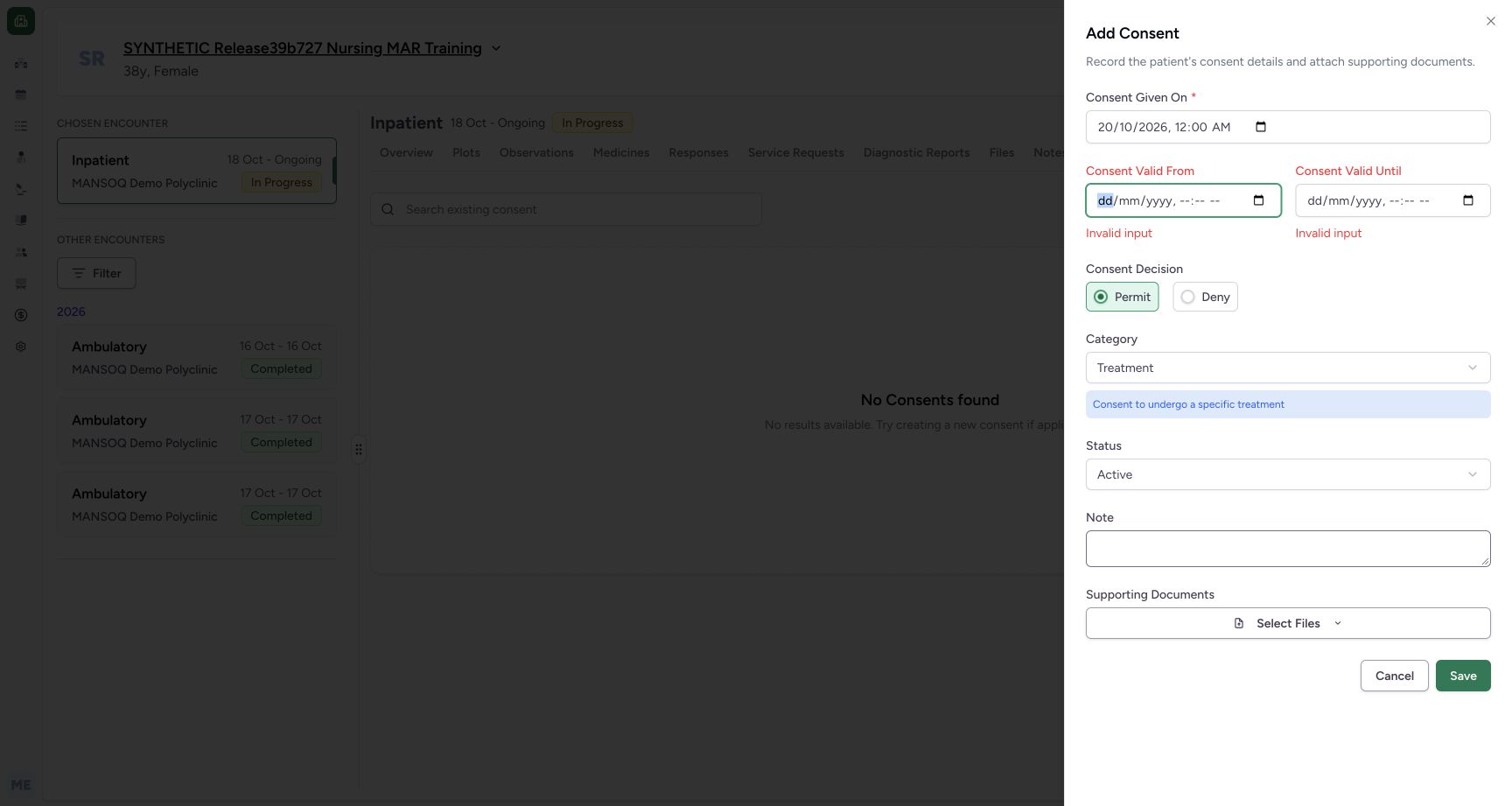Close the Add Consent panel with X

(1490, 21)
